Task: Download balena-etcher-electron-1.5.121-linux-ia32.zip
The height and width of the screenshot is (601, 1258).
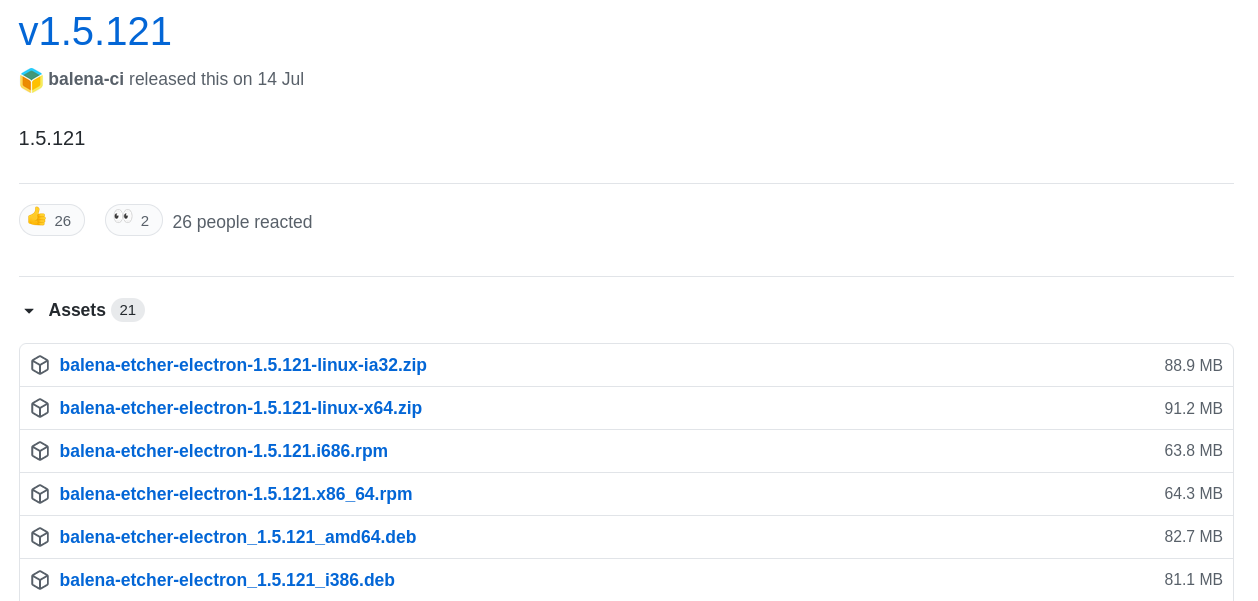Action: point(243,365)
